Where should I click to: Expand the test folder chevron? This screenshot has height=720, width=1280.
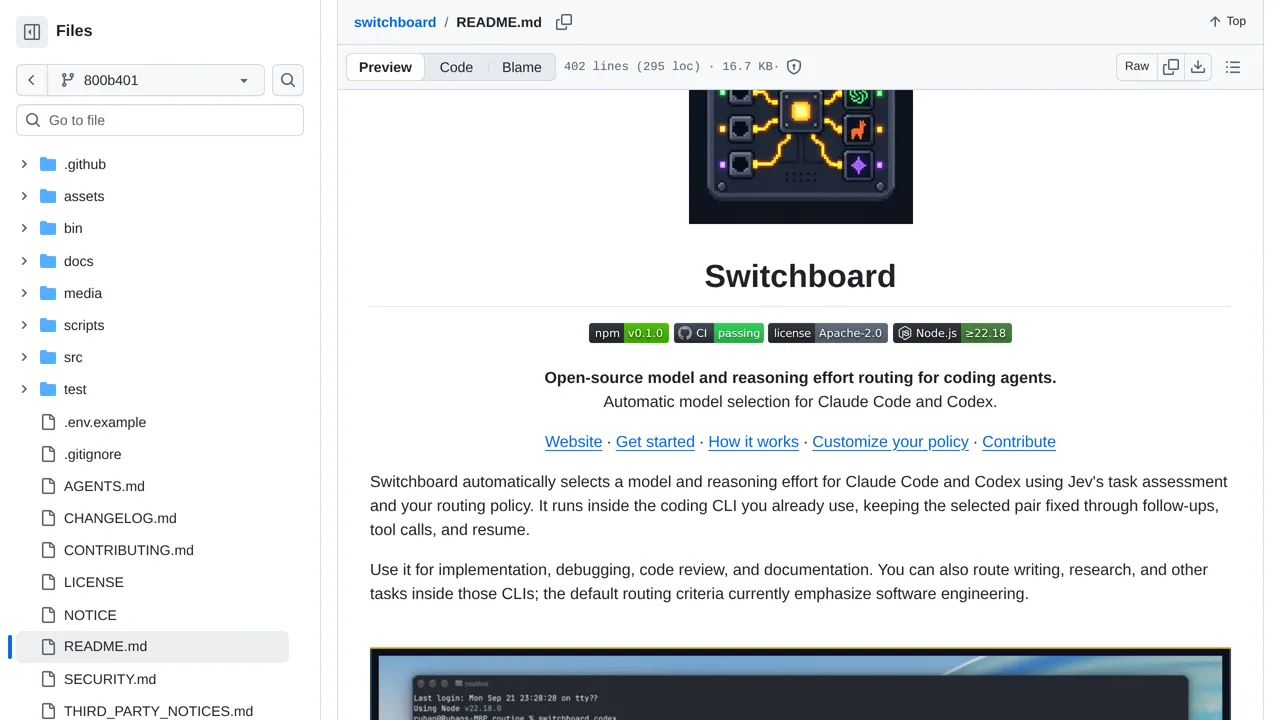[24, 389]
